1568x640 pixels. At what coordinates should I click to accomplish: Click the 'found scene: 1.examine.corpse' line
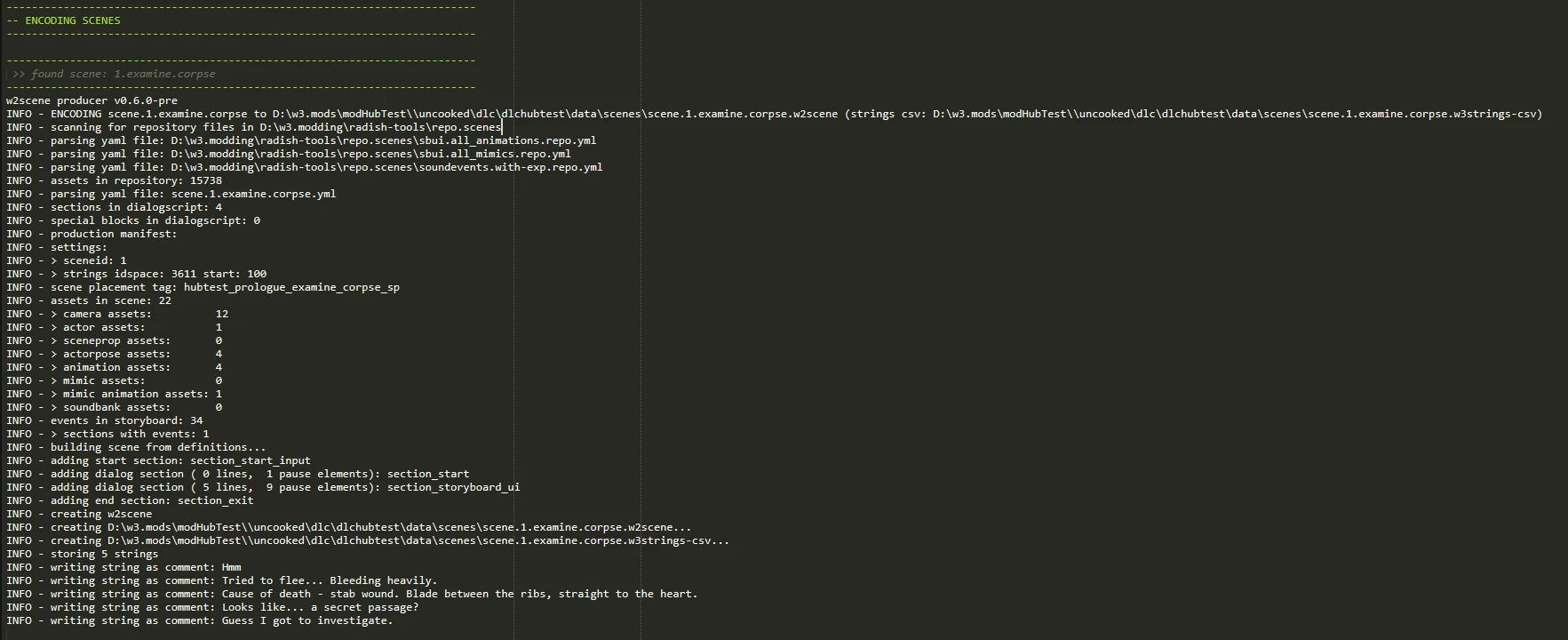pos(114,74)
